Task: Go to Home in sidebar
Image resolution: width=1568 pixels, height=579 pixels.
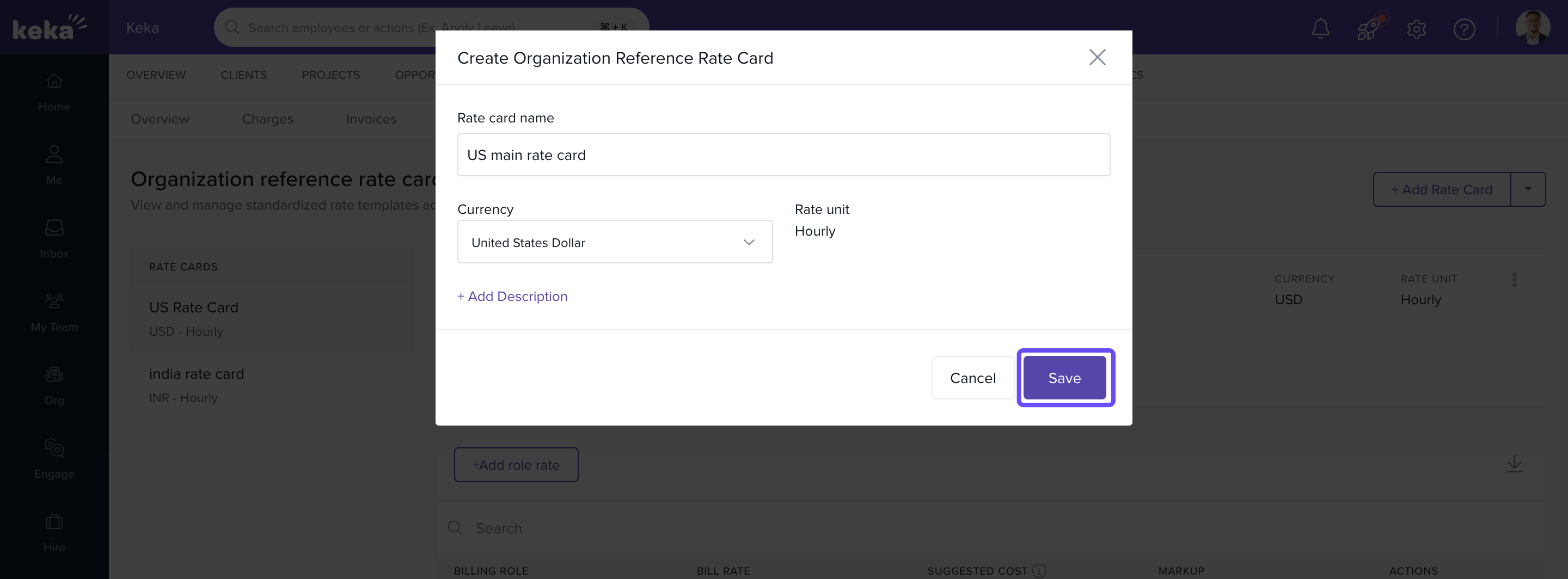Action: (54, 92)
